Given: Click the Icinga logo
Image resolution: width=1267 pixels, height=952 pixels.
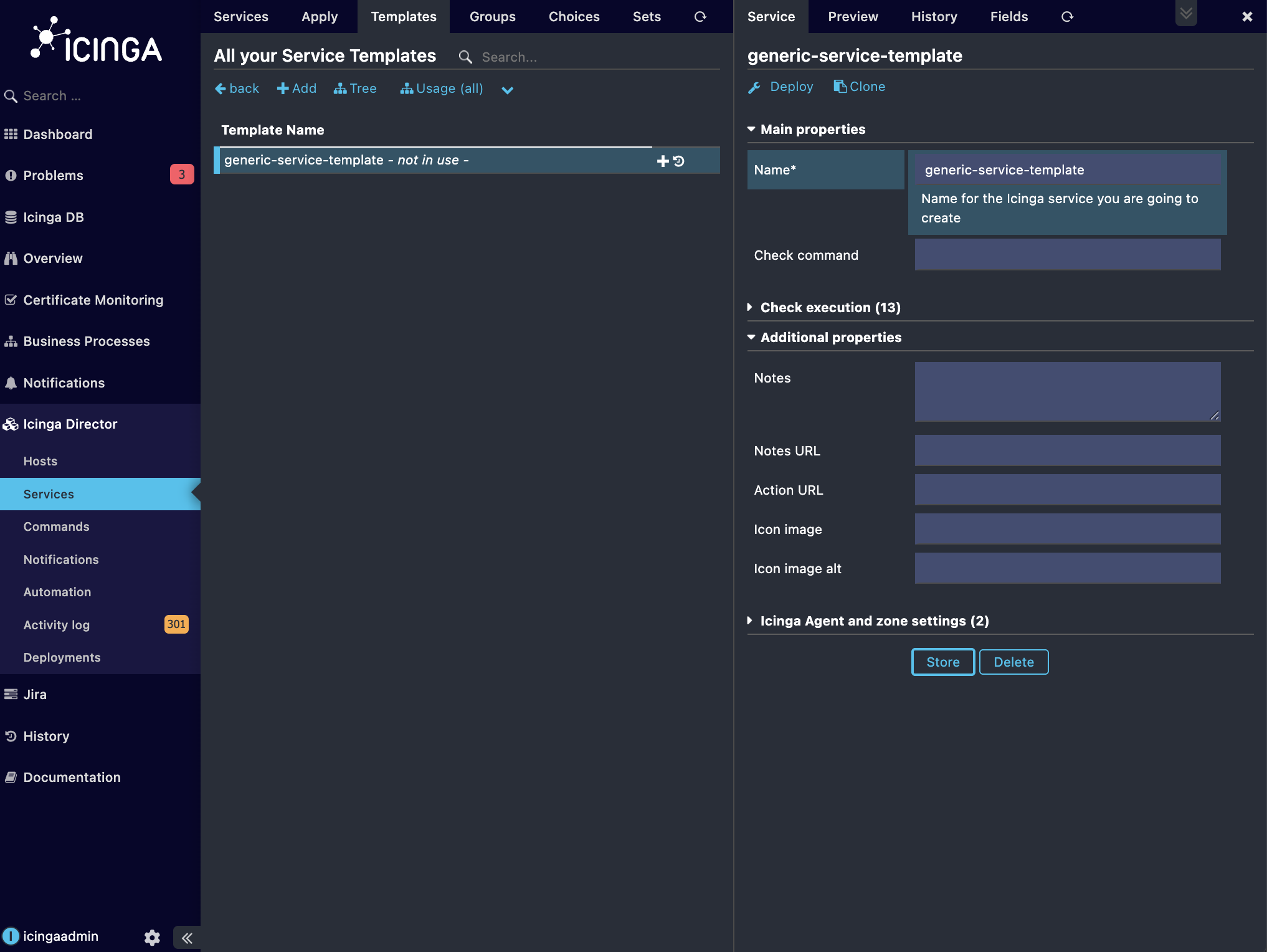Looking at the screenshot, I should [x=97, y=40].
